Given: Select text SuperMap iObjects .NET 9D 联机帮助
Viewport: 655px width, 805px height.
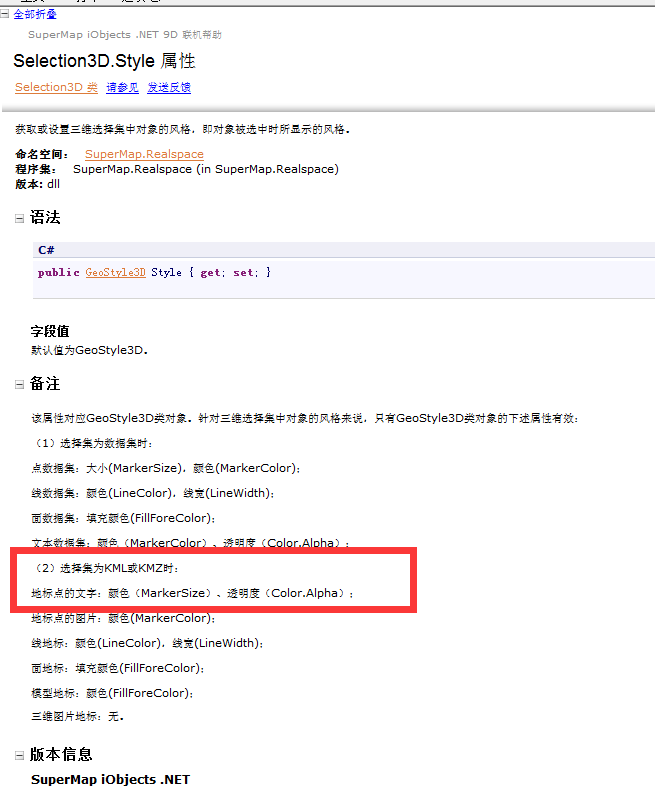Looking at the screenshot, I should click(125, 35).
